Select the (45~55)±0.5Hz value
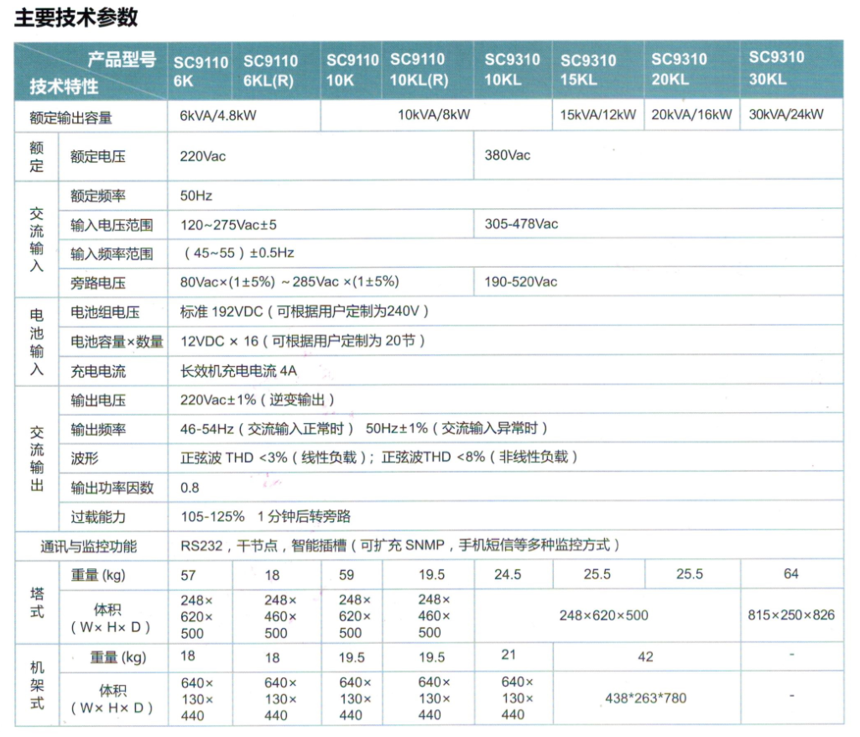The width and height of the screenshot is (860, 737). [237, 253]
